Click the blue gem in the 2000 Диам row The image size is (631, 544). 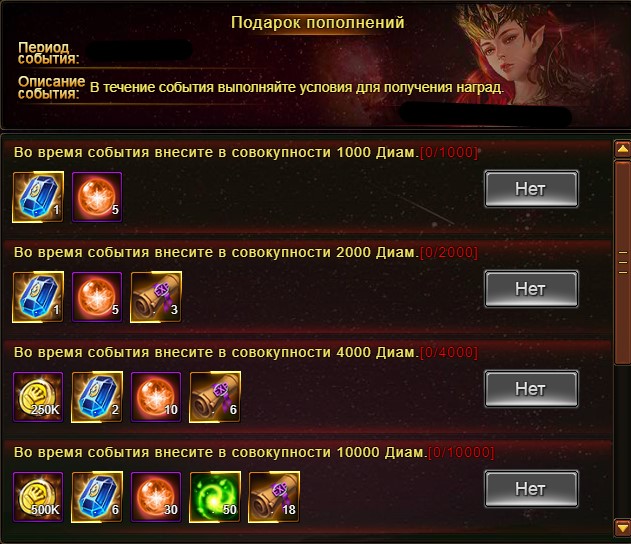tap(38, 297)
